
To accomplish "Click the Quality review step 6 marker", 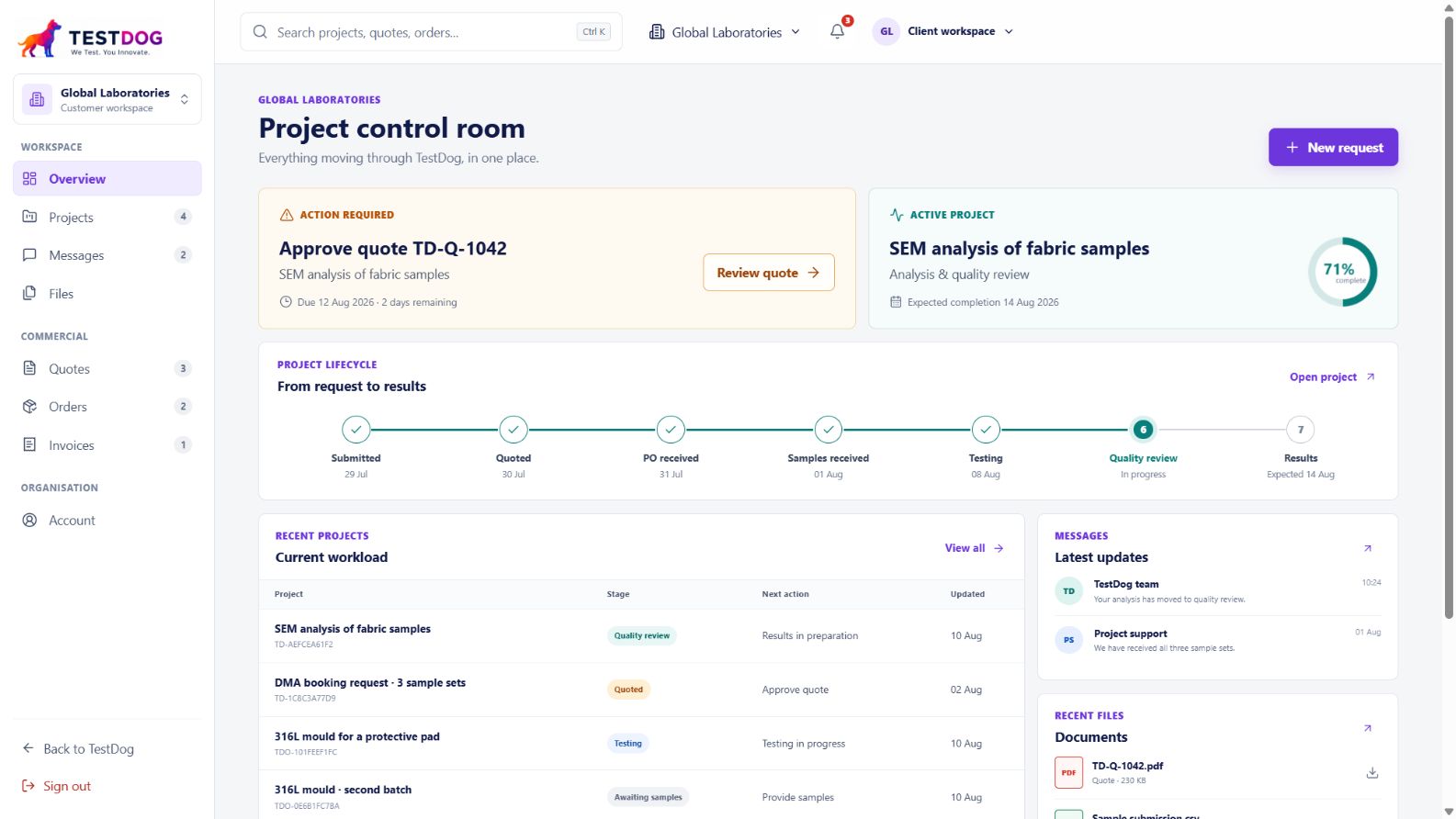I will tap(1143, 429).
